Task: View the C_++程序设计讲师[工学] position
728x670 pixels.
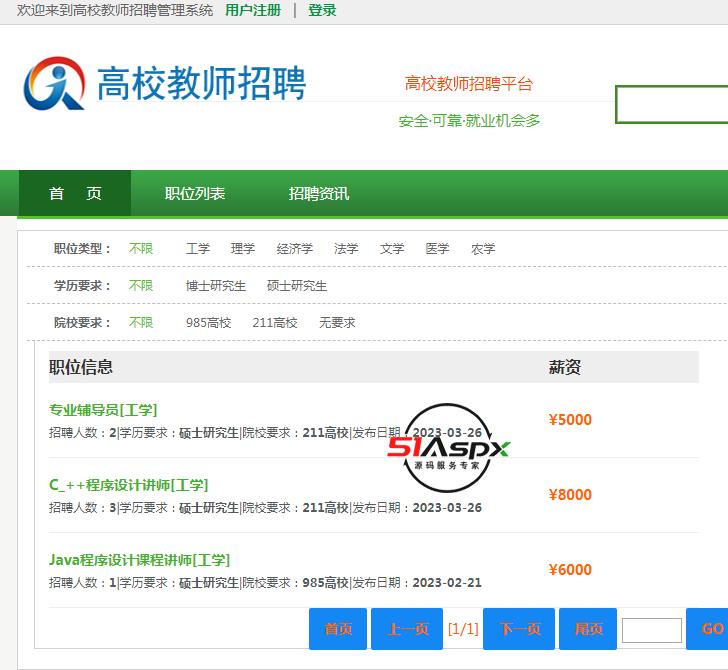Action: click(x=128, y=485)
